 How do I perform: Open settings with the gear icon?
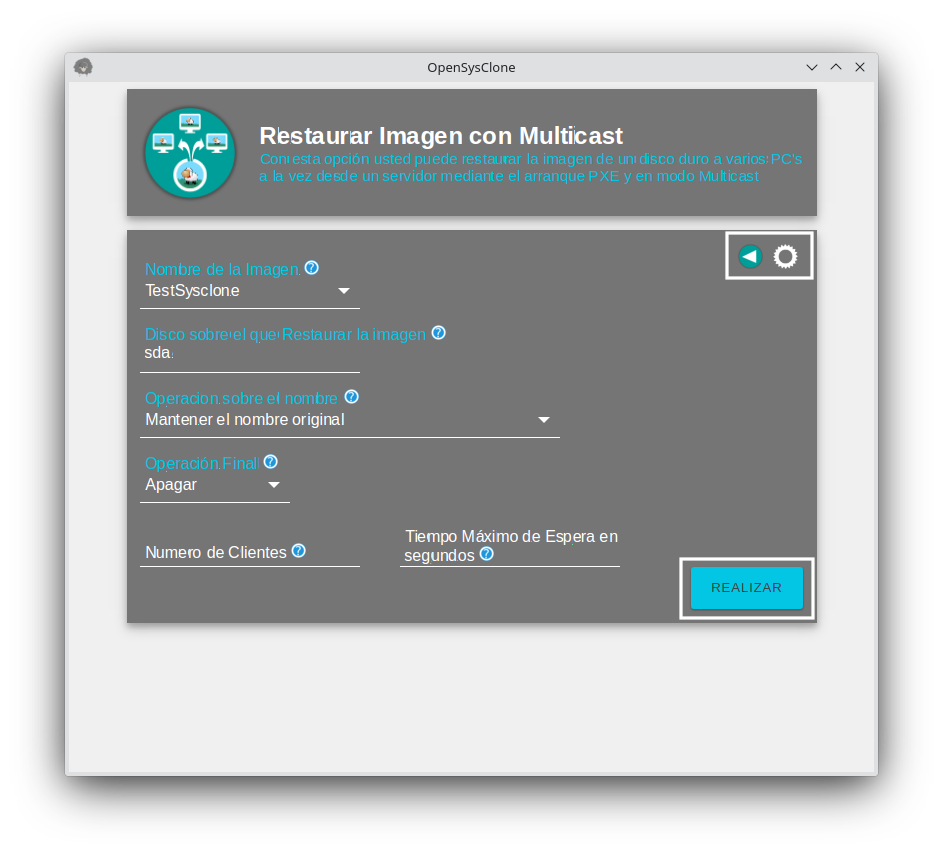tap(786, 257)
